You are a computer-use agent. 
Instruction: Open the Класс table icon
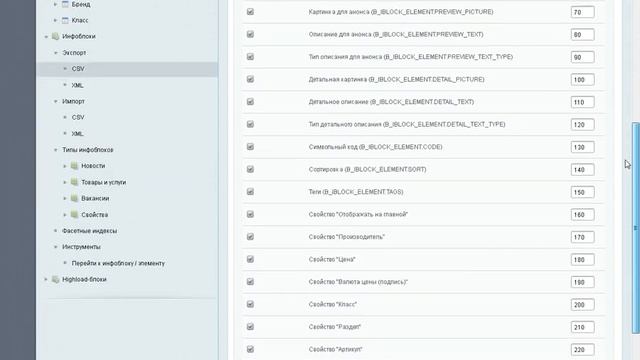click(65, 20)
